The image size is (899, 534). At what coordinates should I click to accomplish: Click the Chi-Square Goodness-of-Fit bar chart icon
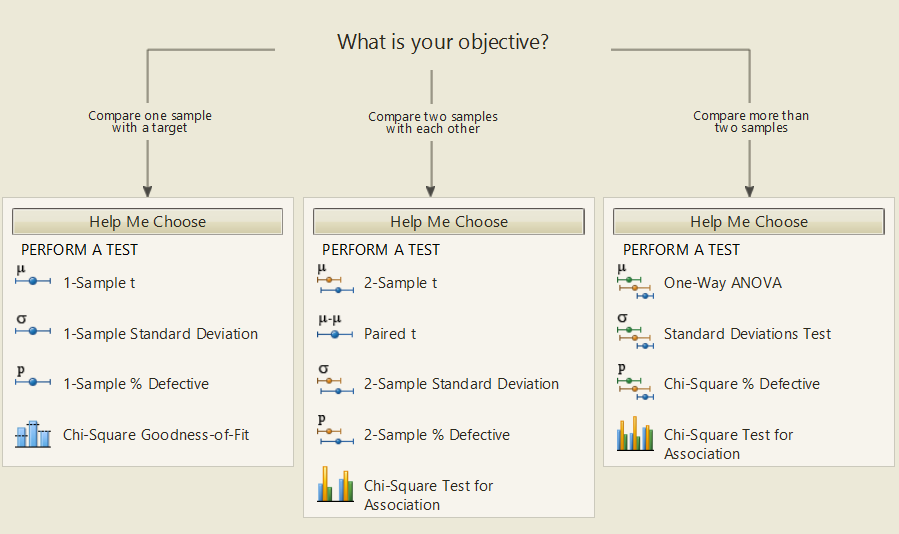(x=32, y=434)
